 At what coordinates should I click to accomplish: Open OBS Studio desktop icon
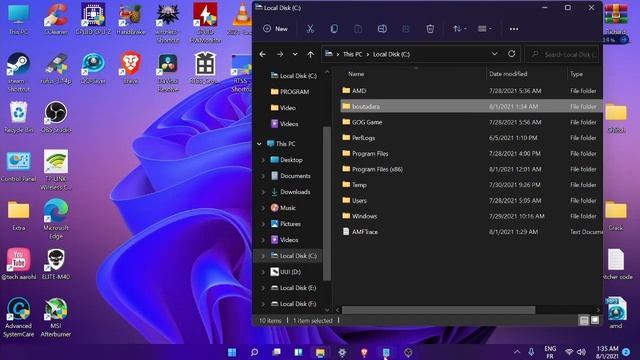[x=56, y=117]
